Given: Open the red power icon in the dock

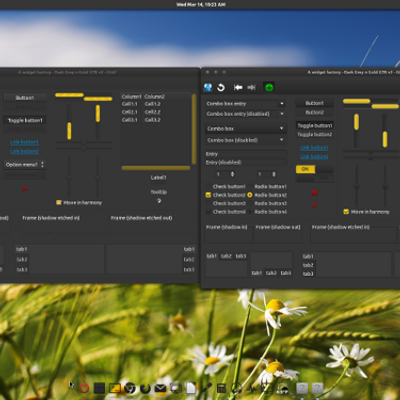Looking at the screenshot, I should pos(84,388).
